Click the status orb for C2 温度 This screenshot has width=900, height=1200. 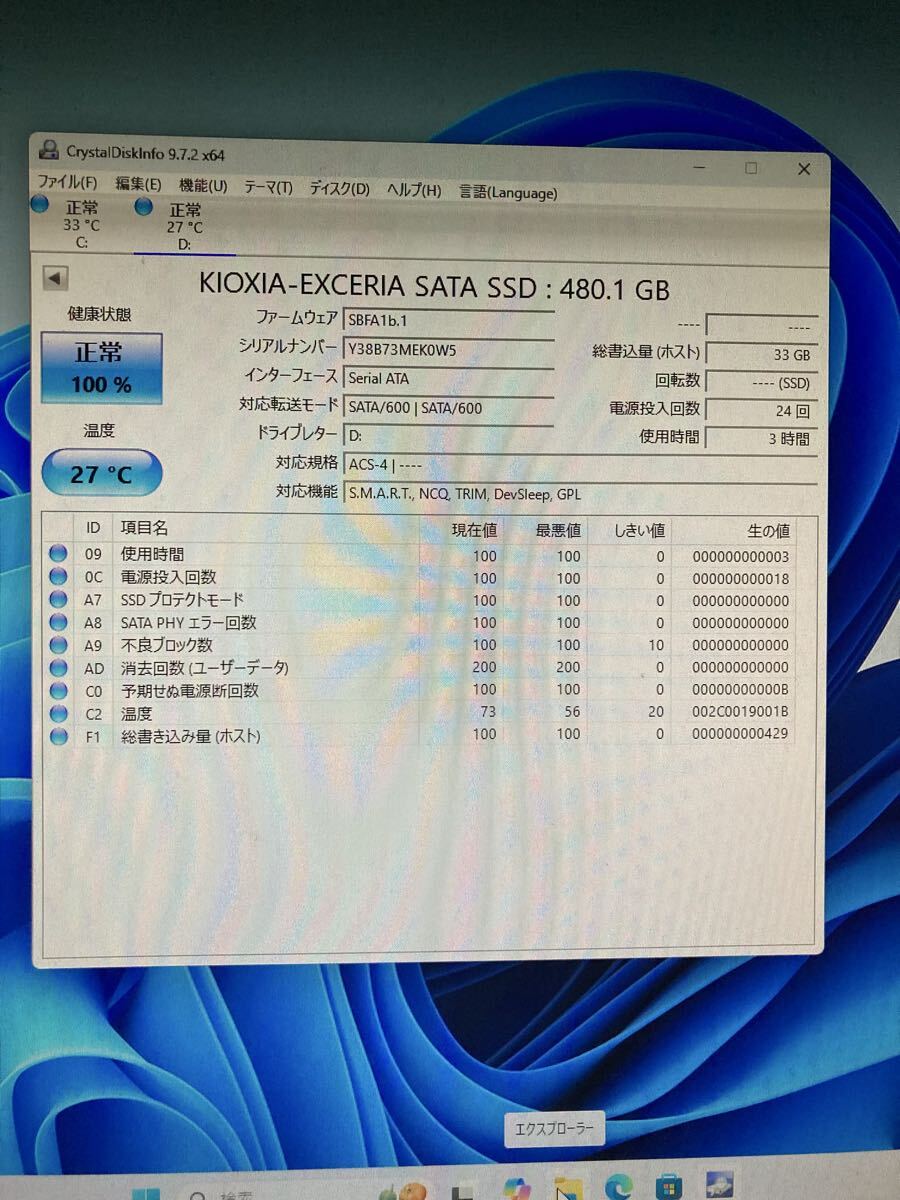(x=58, y=714)
